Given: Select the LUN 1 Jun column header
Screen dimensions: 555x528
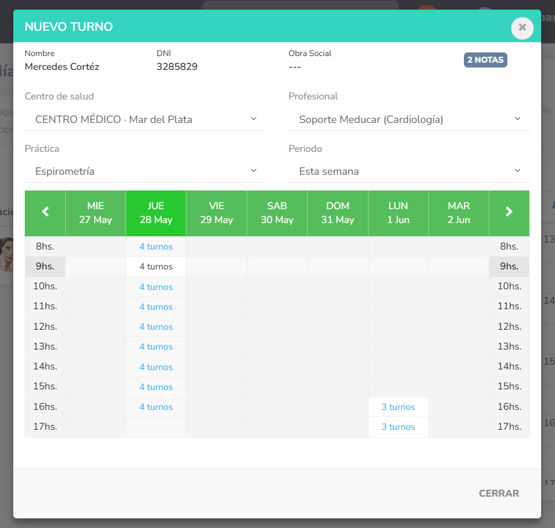Looking at the screenshot, I should (x=398, y=213).
